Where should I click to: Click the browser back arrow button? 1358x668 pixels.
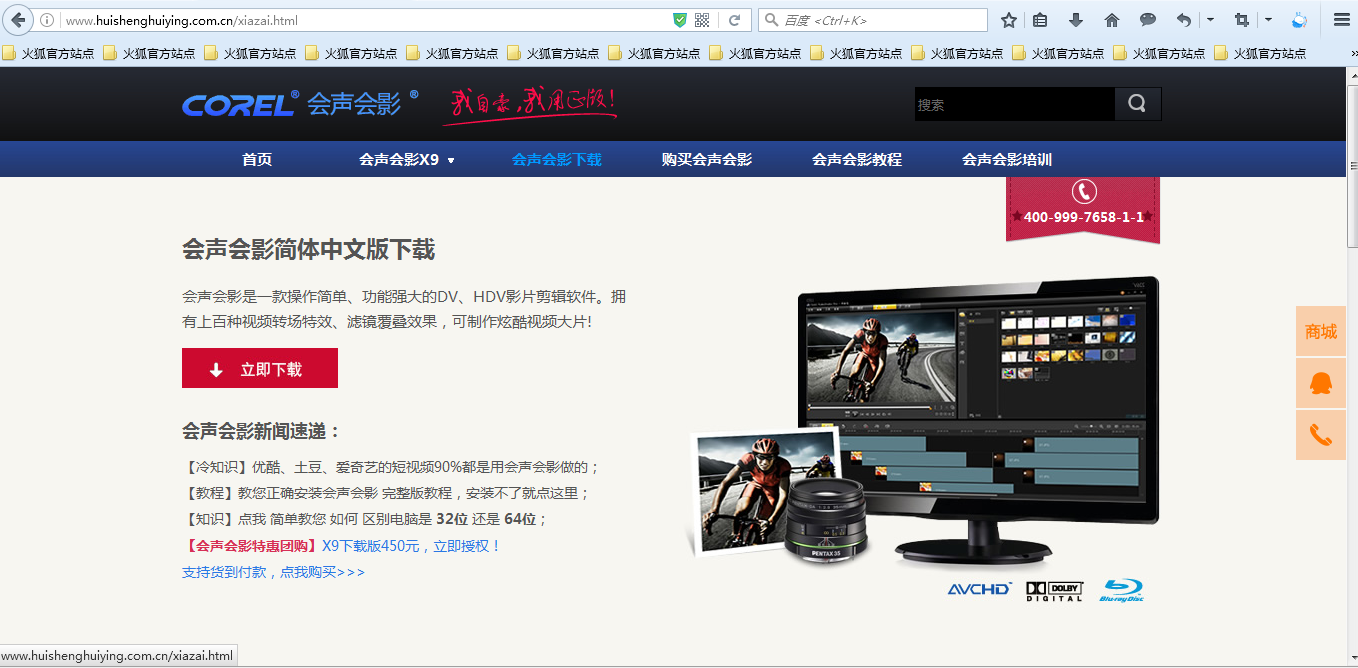(18, 20)
